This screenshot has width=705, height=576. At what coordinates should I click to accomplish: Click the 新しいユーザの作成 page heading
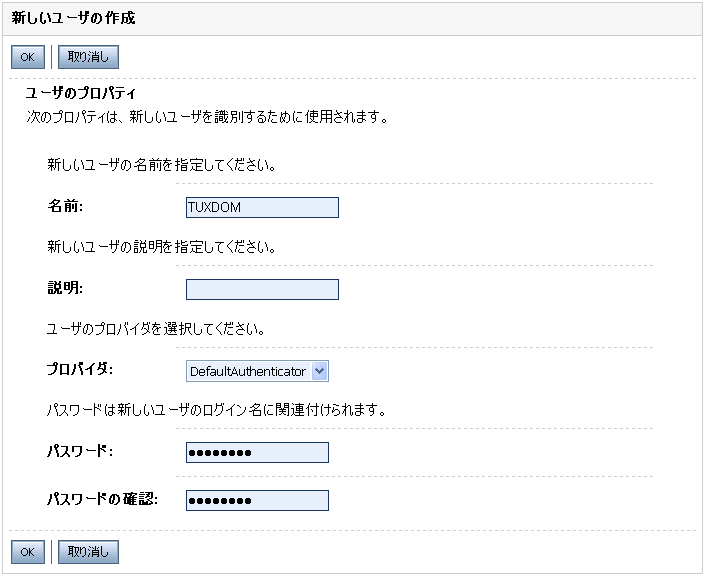click(x=73, y=18)
